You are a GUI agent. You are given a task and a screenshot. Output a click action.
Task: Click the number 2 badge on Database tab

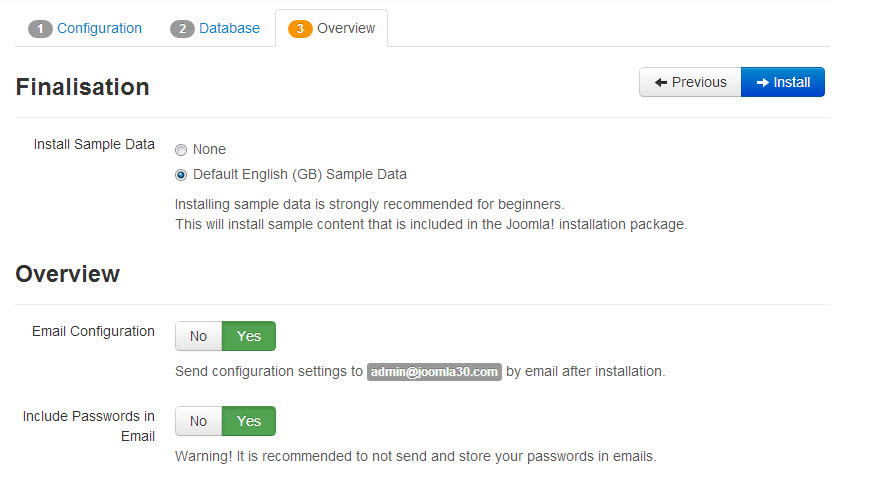click(x=182, y=29)
